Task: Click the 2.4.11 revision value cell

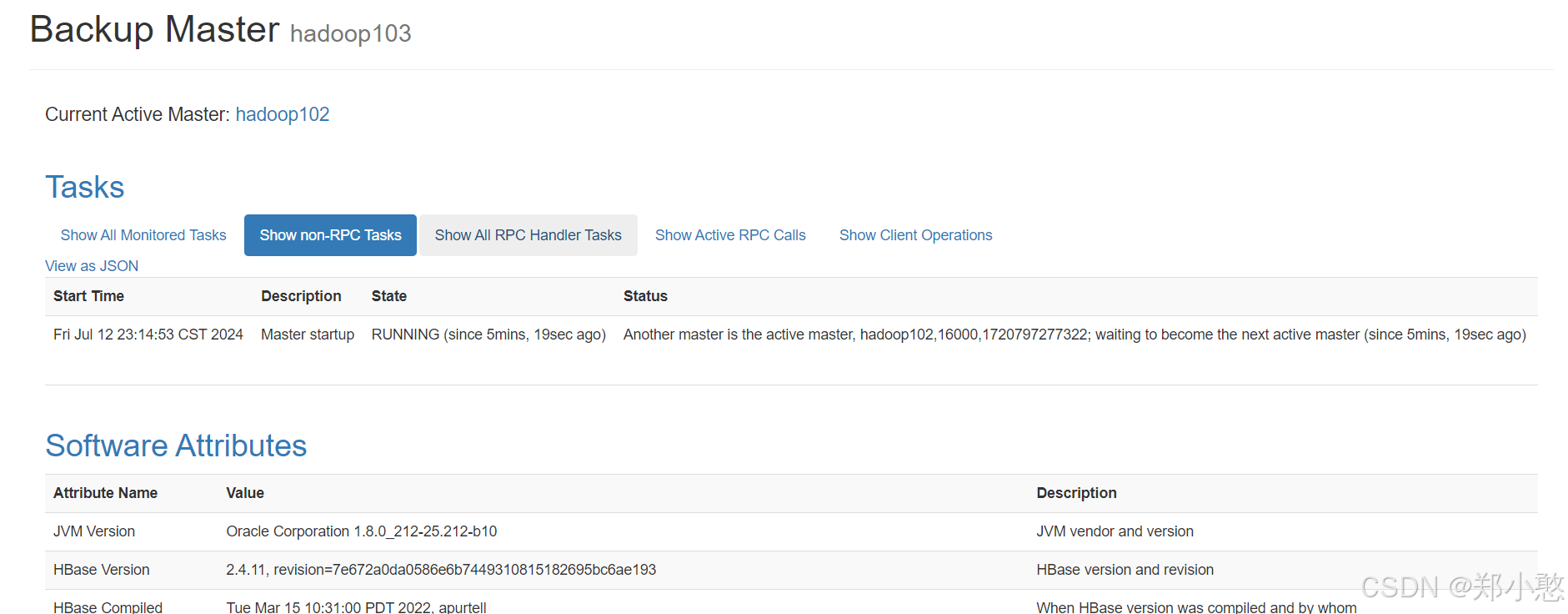Action: tap(441, 570)
